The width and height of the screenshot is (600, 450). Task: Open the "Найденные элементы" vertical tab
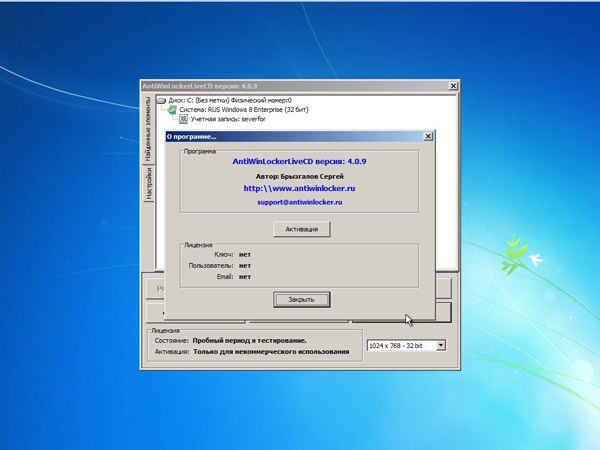click(148, 134)
